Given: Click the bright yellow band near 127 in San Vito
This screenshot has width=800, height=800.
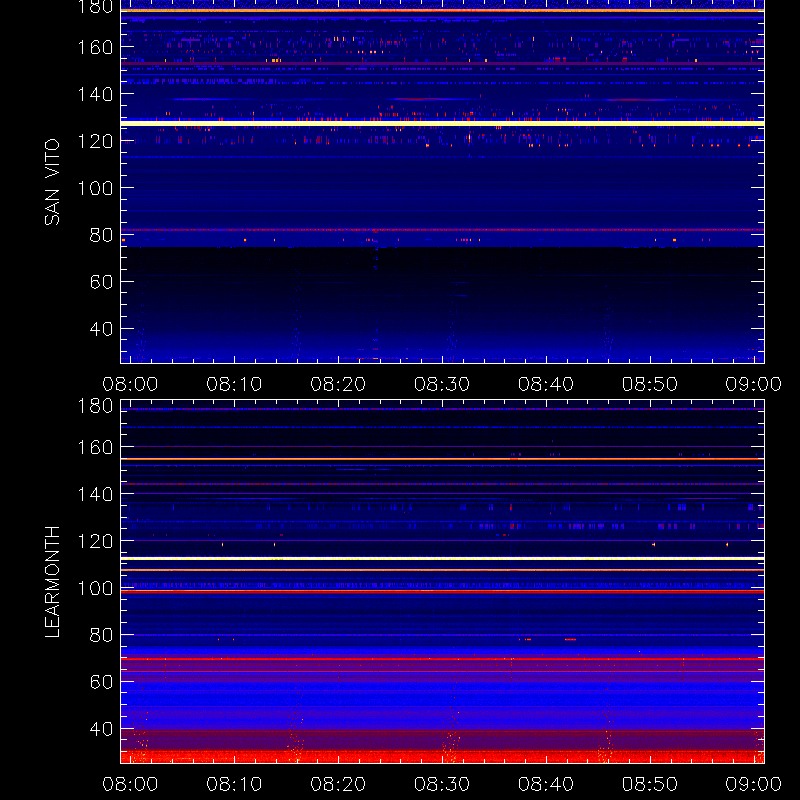Looking at the screenshot, I should 442,123.
